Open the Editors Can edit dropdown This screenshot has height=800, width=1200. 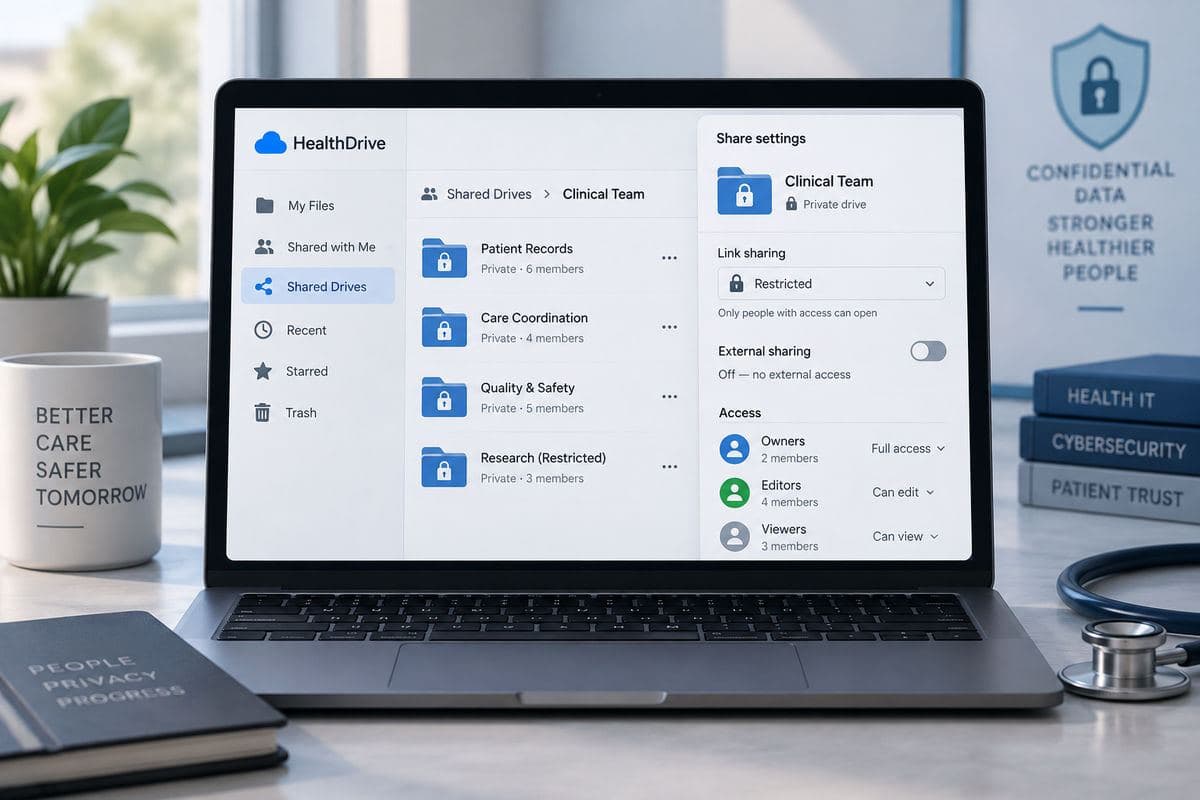[x=904, y=492]
